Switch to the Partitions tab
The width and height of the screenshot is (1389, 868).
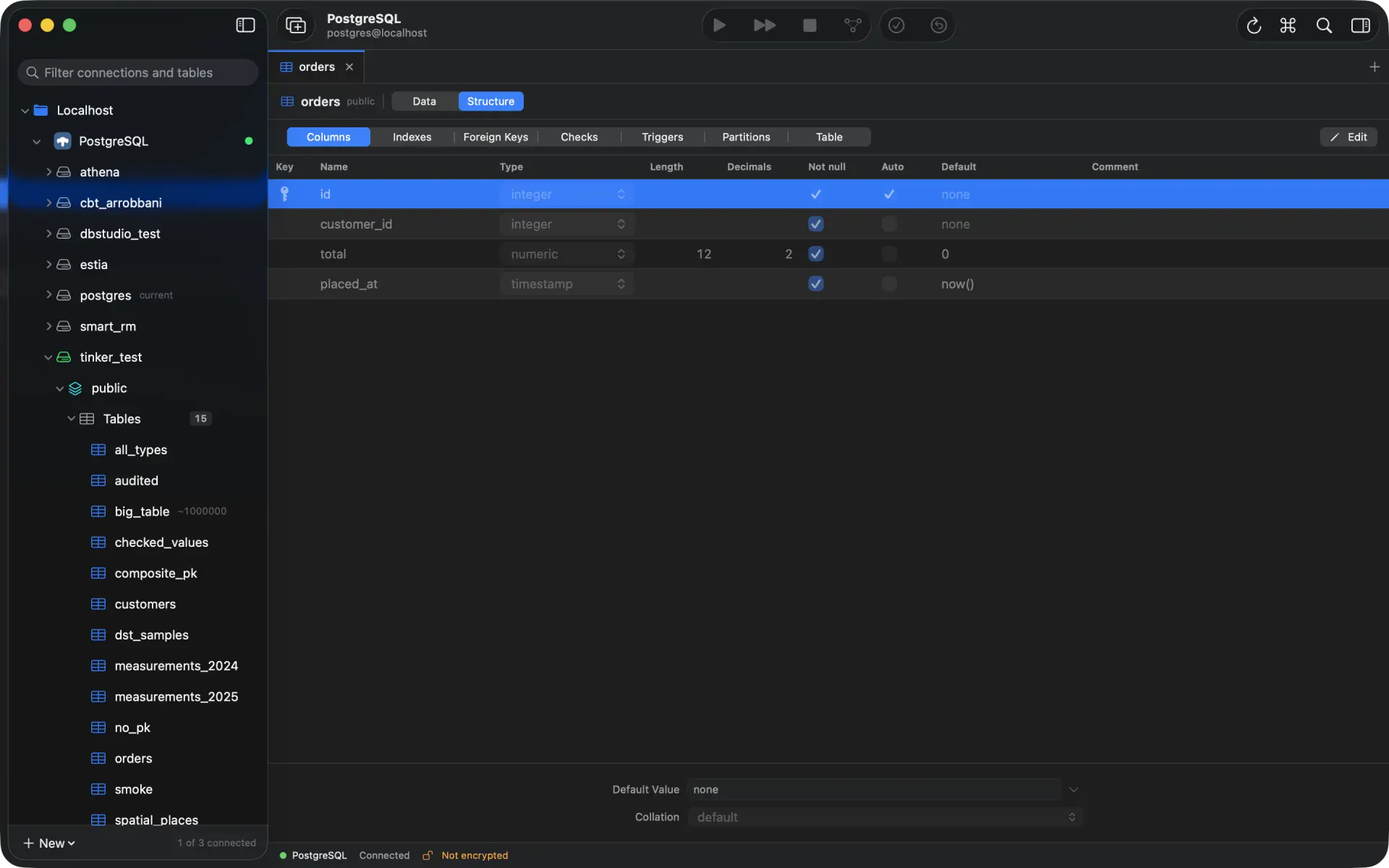(746, 137)
